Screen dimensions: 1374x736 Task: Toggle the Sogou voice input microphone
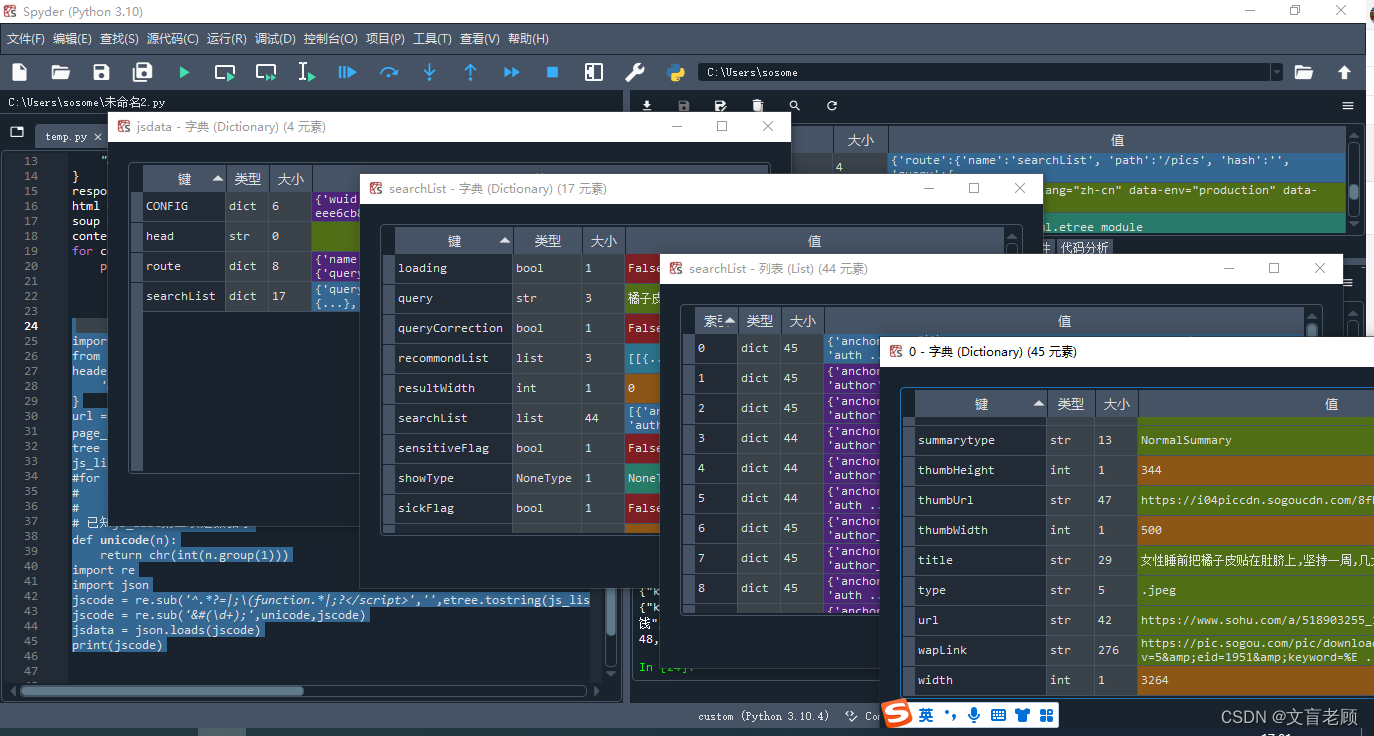point(974,715)
